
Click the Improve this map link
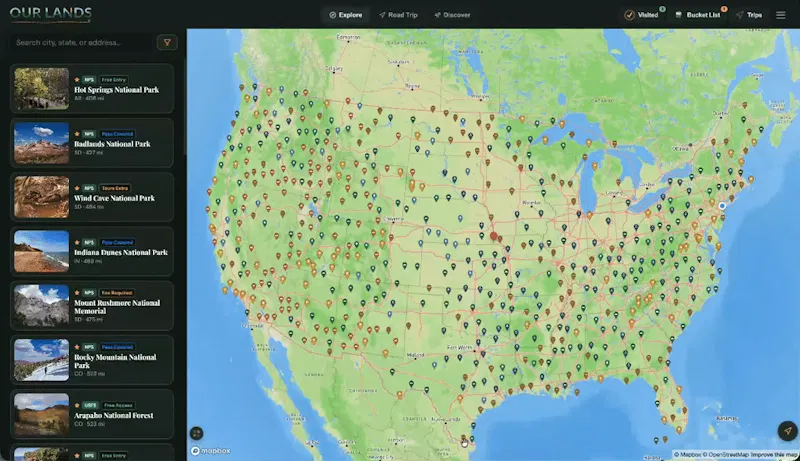point(774,454)
